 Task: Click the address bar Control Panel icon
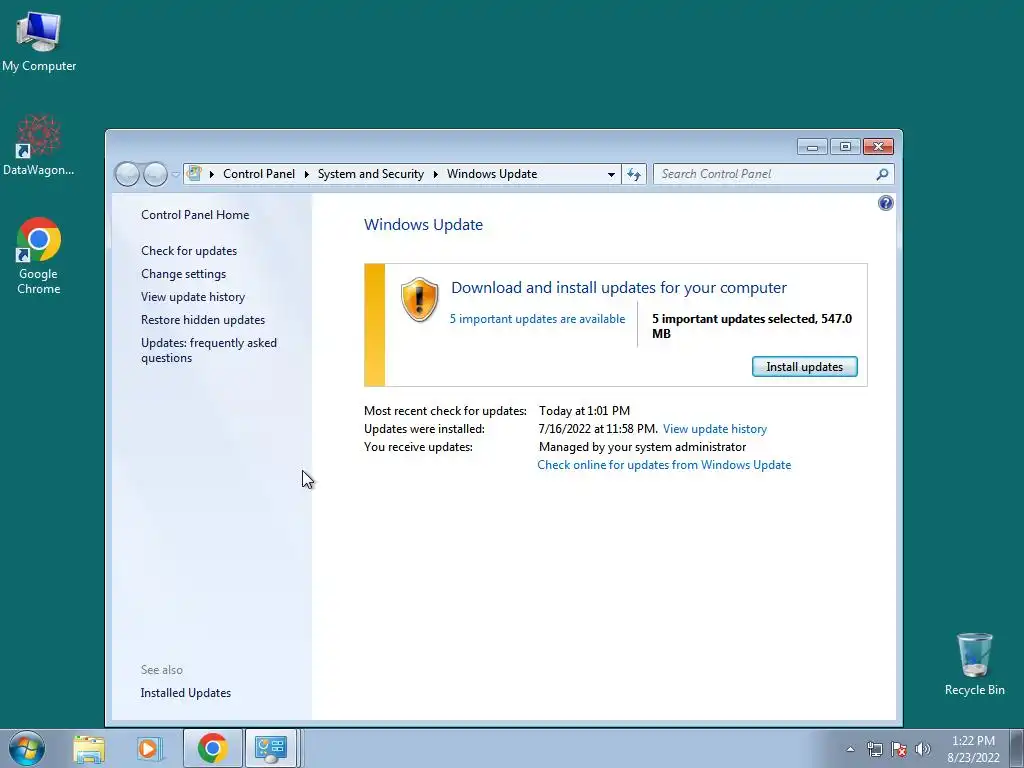click(x=194, y=174)
